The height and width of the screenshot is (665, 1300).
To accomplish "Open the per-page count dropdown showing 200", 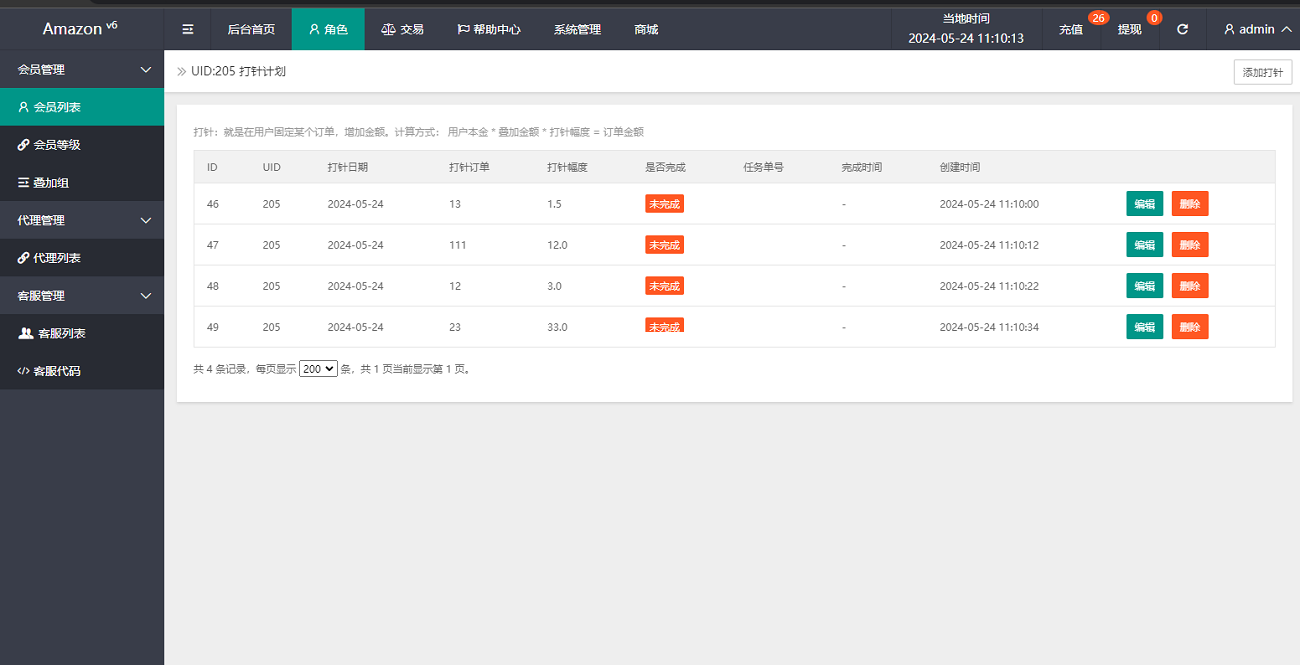I will (x=318, y=368).
